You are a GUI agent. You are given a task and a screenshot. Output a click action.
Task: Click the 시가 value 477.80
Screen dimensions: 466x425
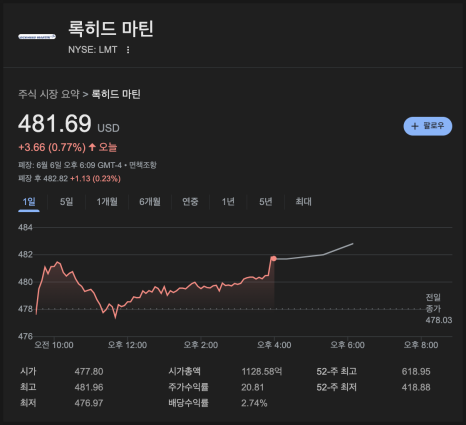click(89, 371)
